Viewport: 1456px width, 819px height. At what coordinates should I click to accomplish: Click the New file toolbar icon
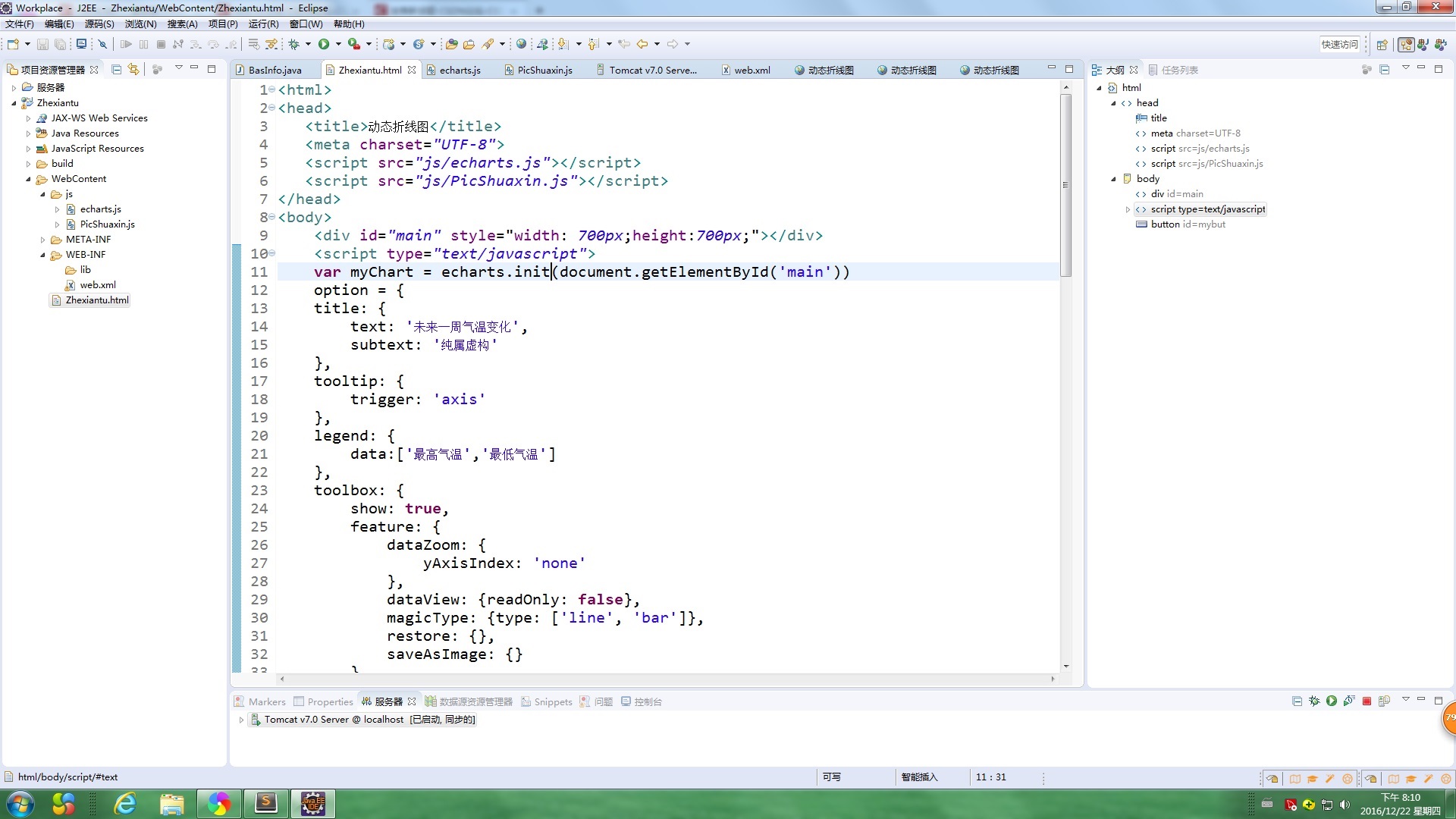[13, 44]
